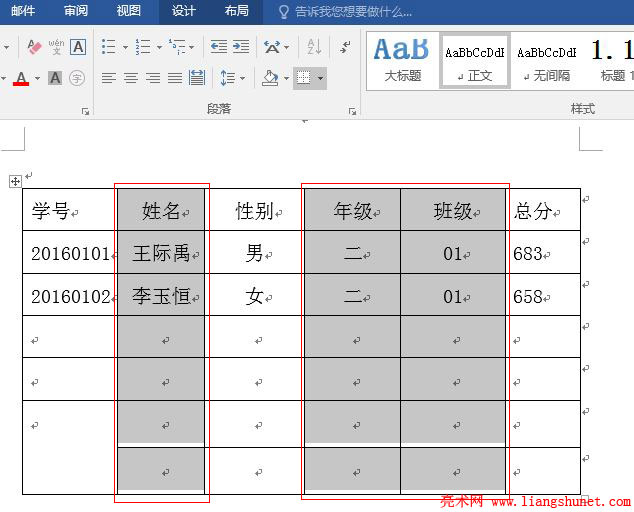634x512 pixels.
Task: Click the 告诉我您想要做什么 search box
Action: 346,12
